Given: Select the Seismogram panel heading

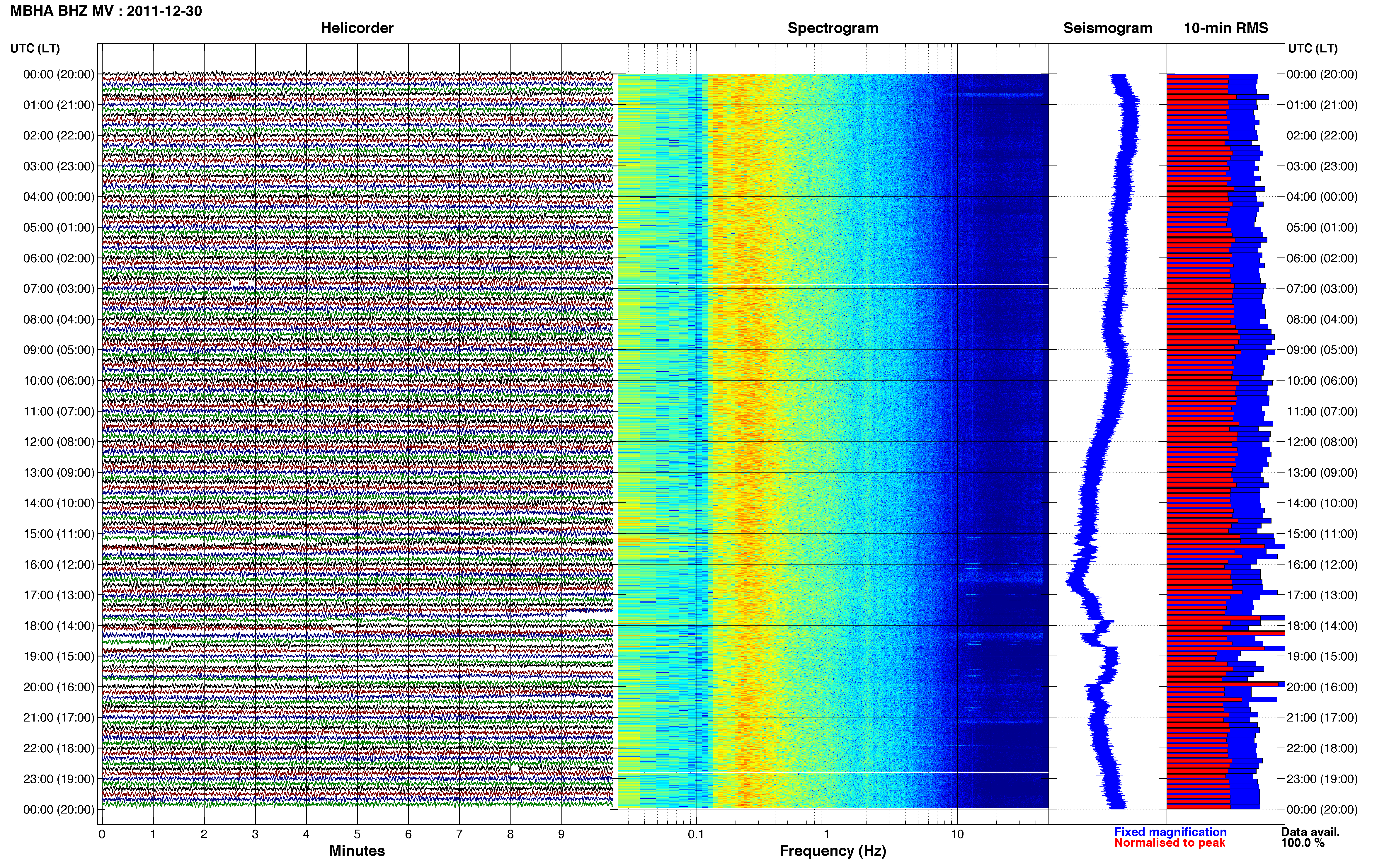Looking at the screenshot, I should click(x=1108, y=28).
